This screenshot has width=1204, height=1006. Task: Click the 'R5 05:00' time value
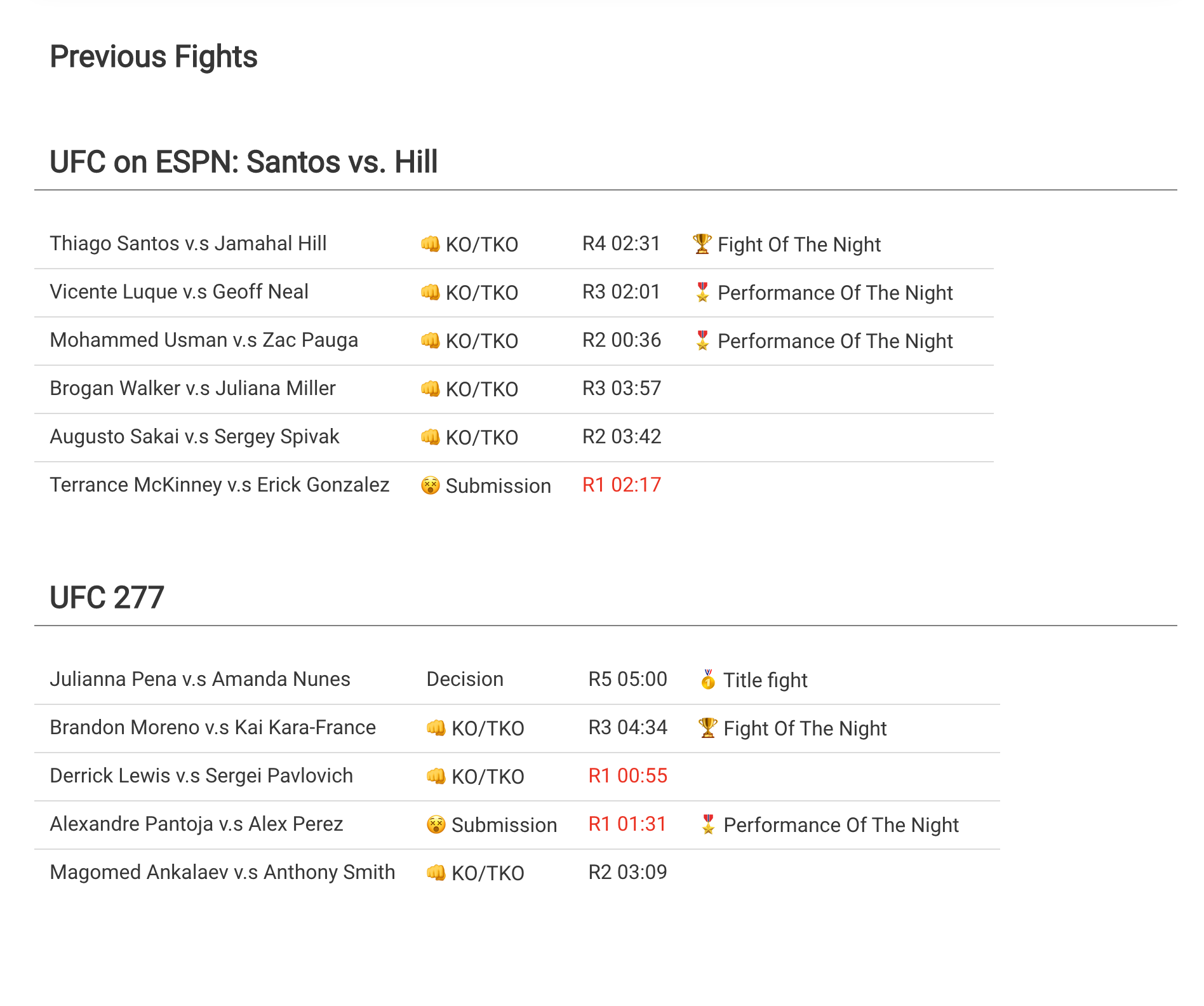[627, 679]
